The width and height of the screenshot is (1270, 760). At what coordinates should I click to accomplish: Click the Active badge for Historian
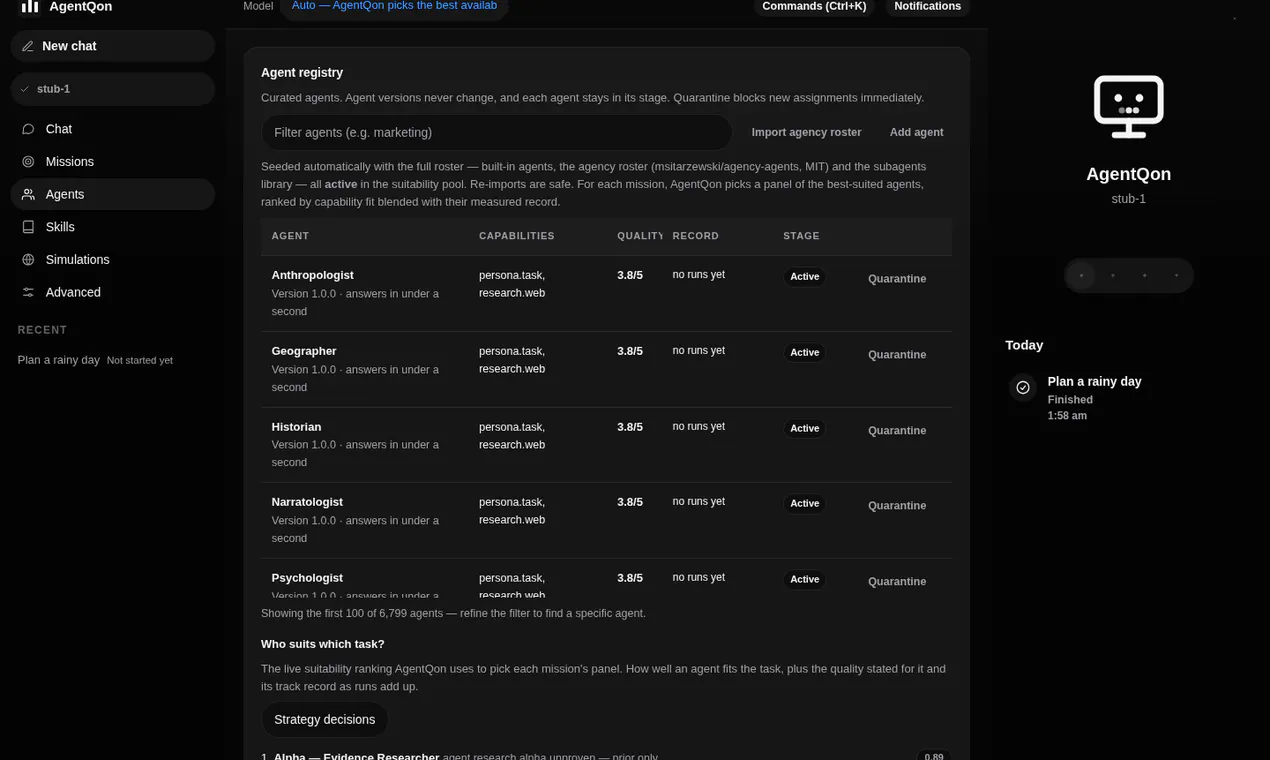tap(805, 429)
